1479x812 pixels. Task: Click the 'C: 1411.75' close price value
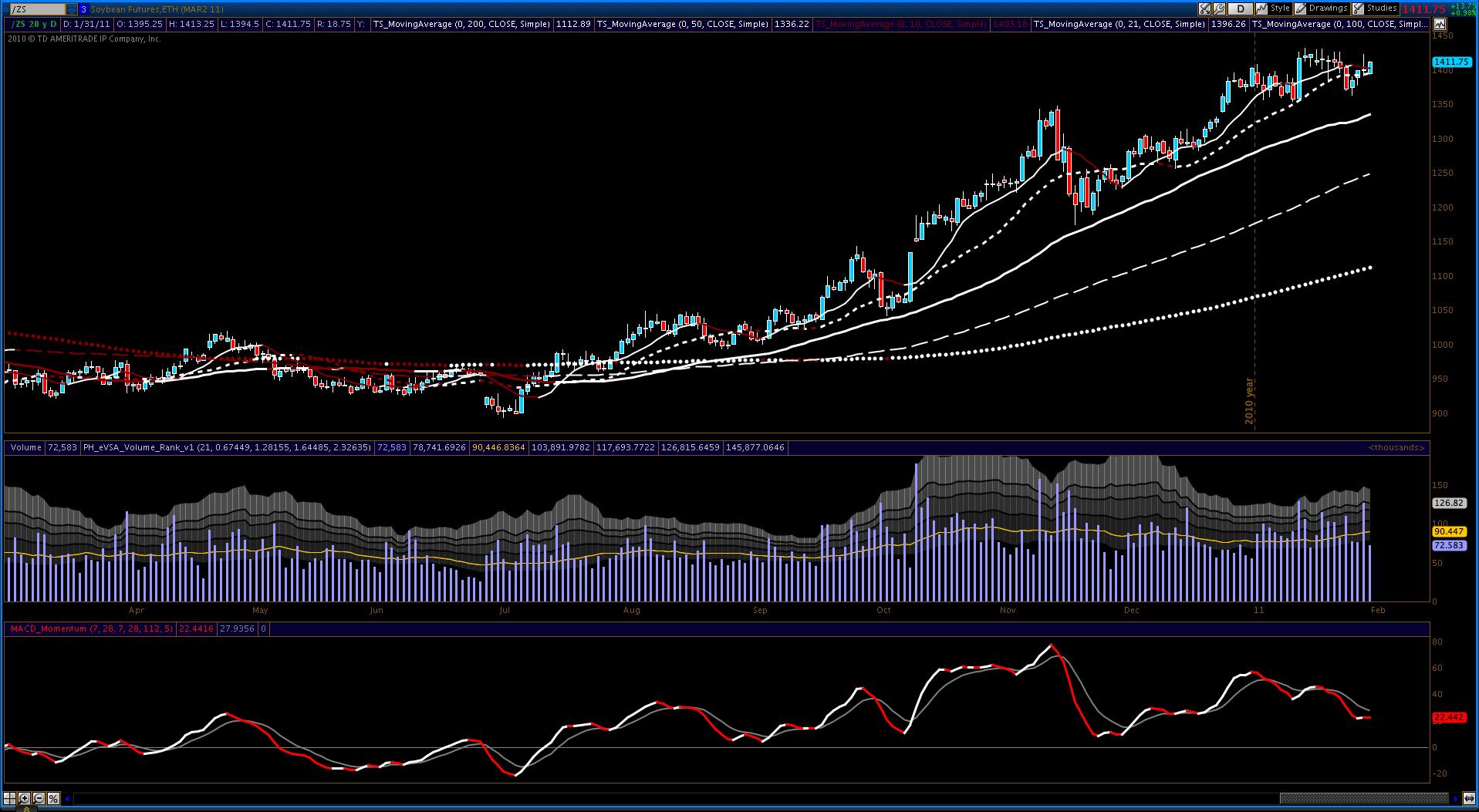click(287, 24)
